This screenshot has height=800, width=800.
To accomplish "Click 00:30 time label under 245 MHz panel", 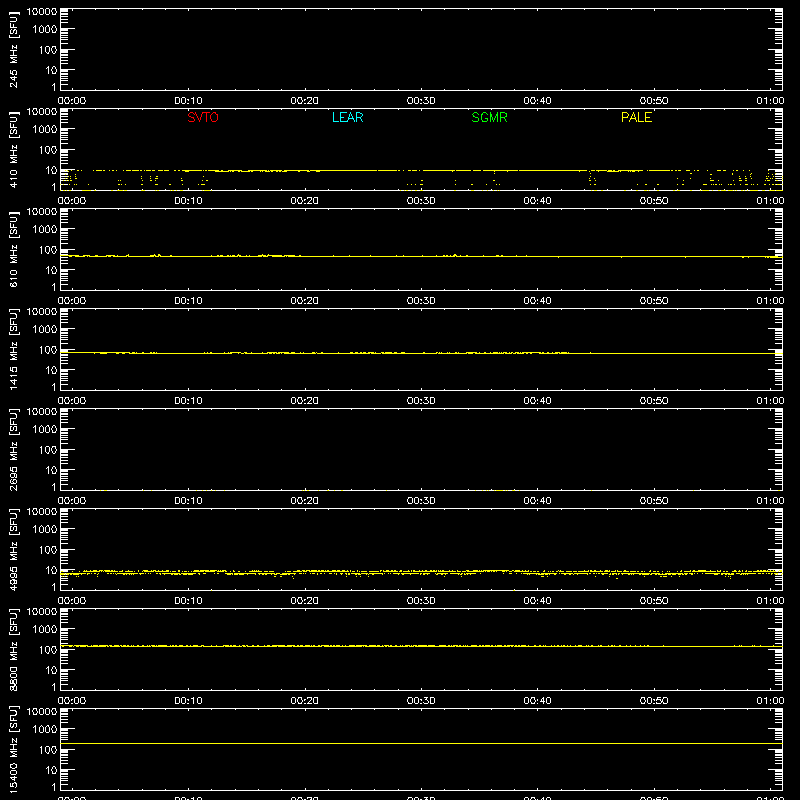I will point(421,101).
